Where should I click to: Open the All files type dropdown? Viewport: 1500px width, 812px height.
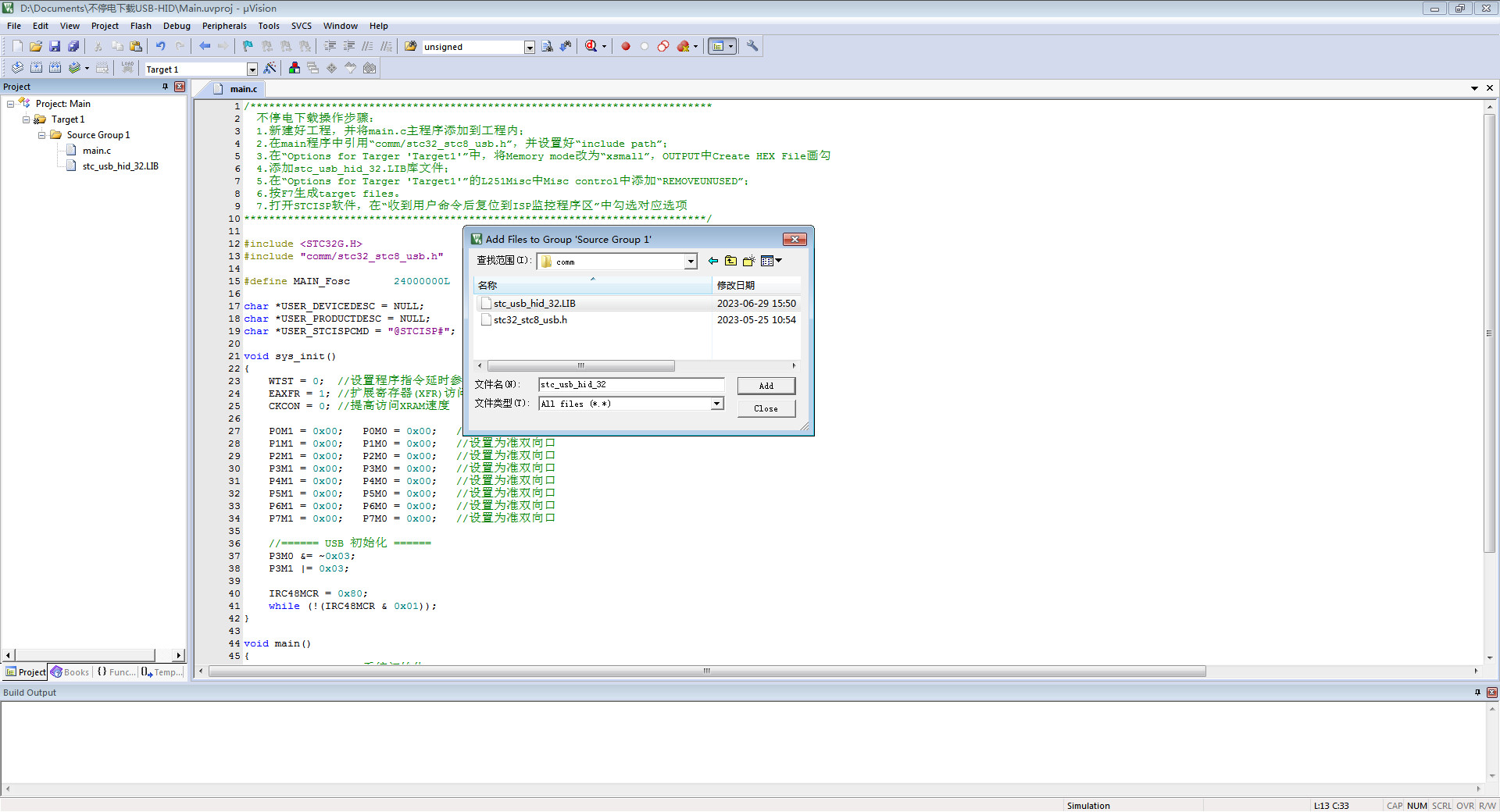[x=717, y=404]
